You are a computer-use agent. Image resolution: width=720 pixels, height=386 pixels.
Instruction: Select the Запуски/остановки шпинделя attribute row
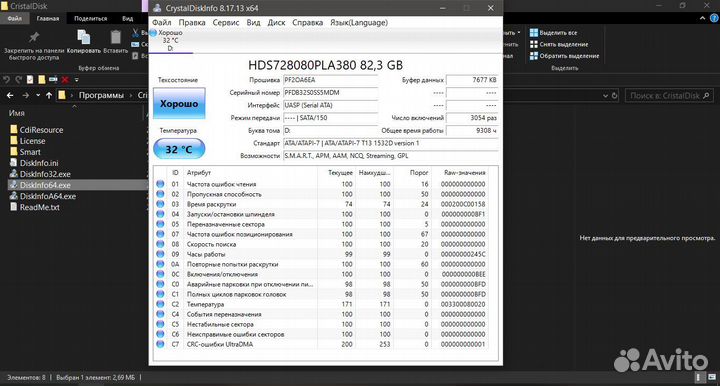[321, 214]
